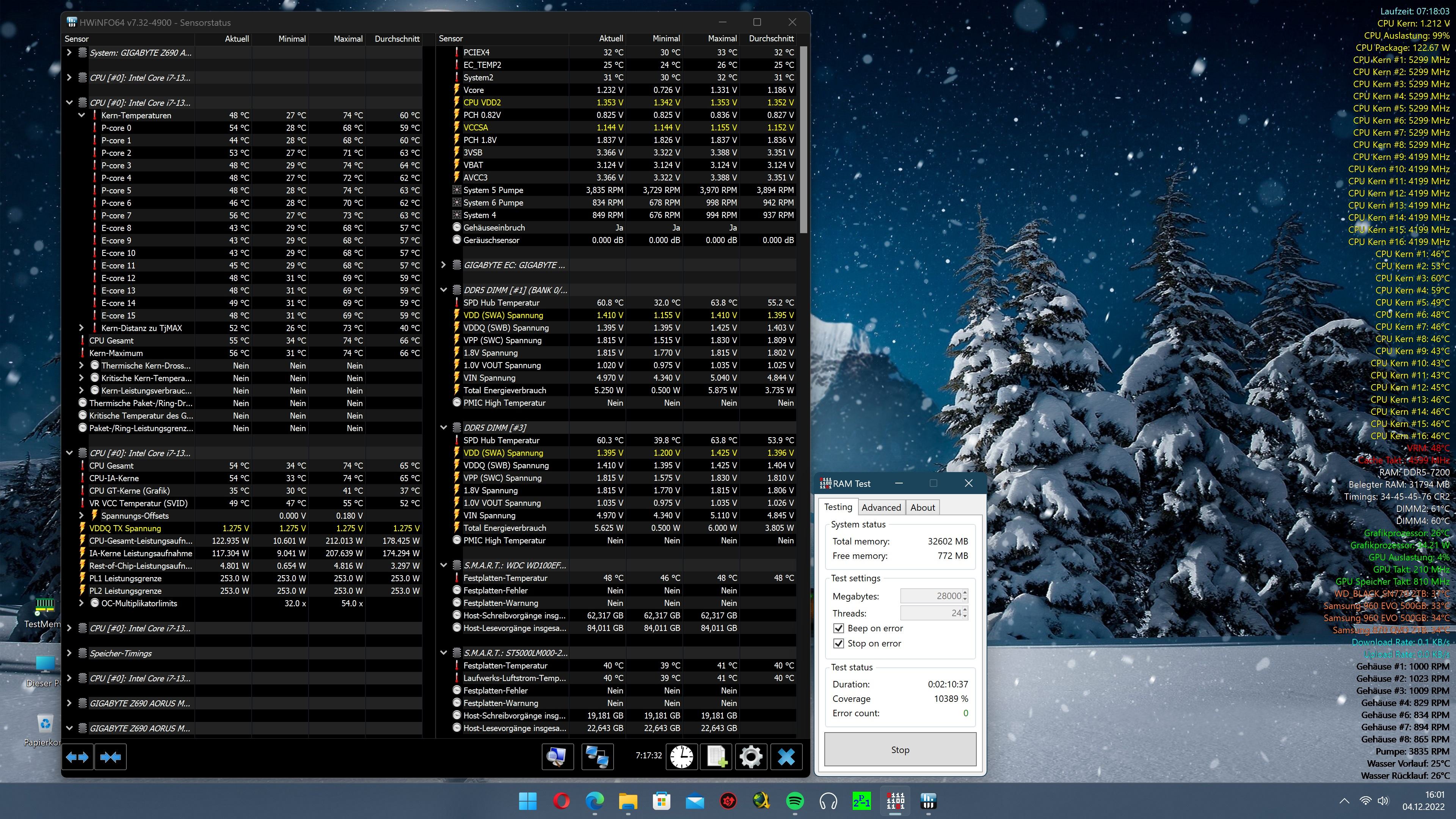Image resolution: width=1456 pixels, height=819 pixels.
Task: Open the Mail app from the taskbar
Action: point(695,801)
